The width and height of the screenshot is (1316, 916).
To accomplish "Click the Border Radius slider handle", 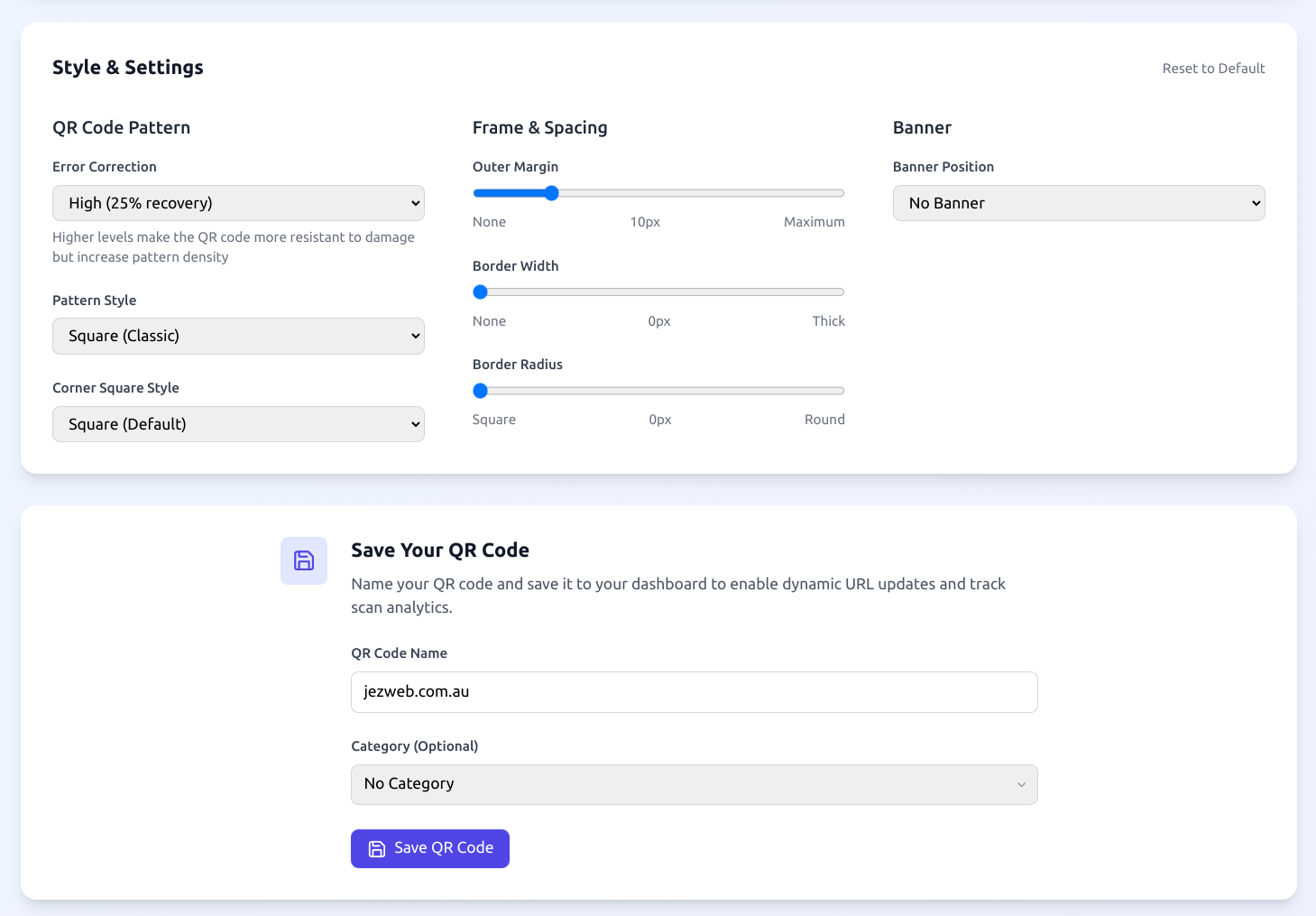I will pos(481,391).
